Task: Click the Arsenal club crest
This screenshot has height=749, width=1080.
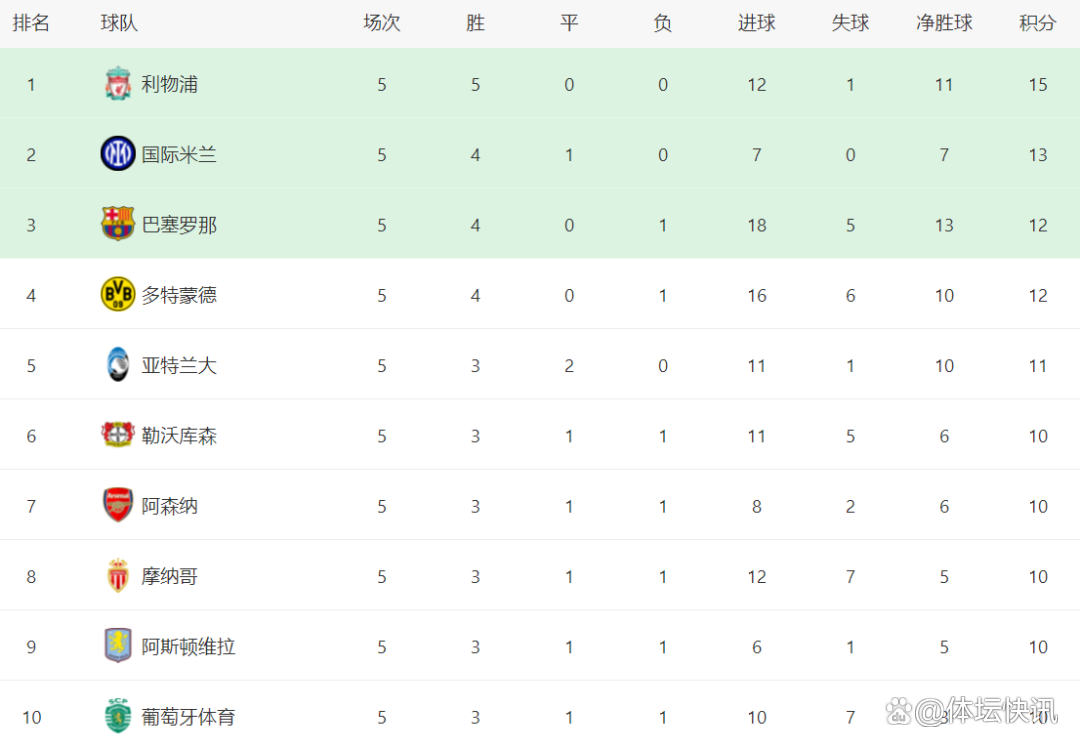Action: click(x=118, y=506)
